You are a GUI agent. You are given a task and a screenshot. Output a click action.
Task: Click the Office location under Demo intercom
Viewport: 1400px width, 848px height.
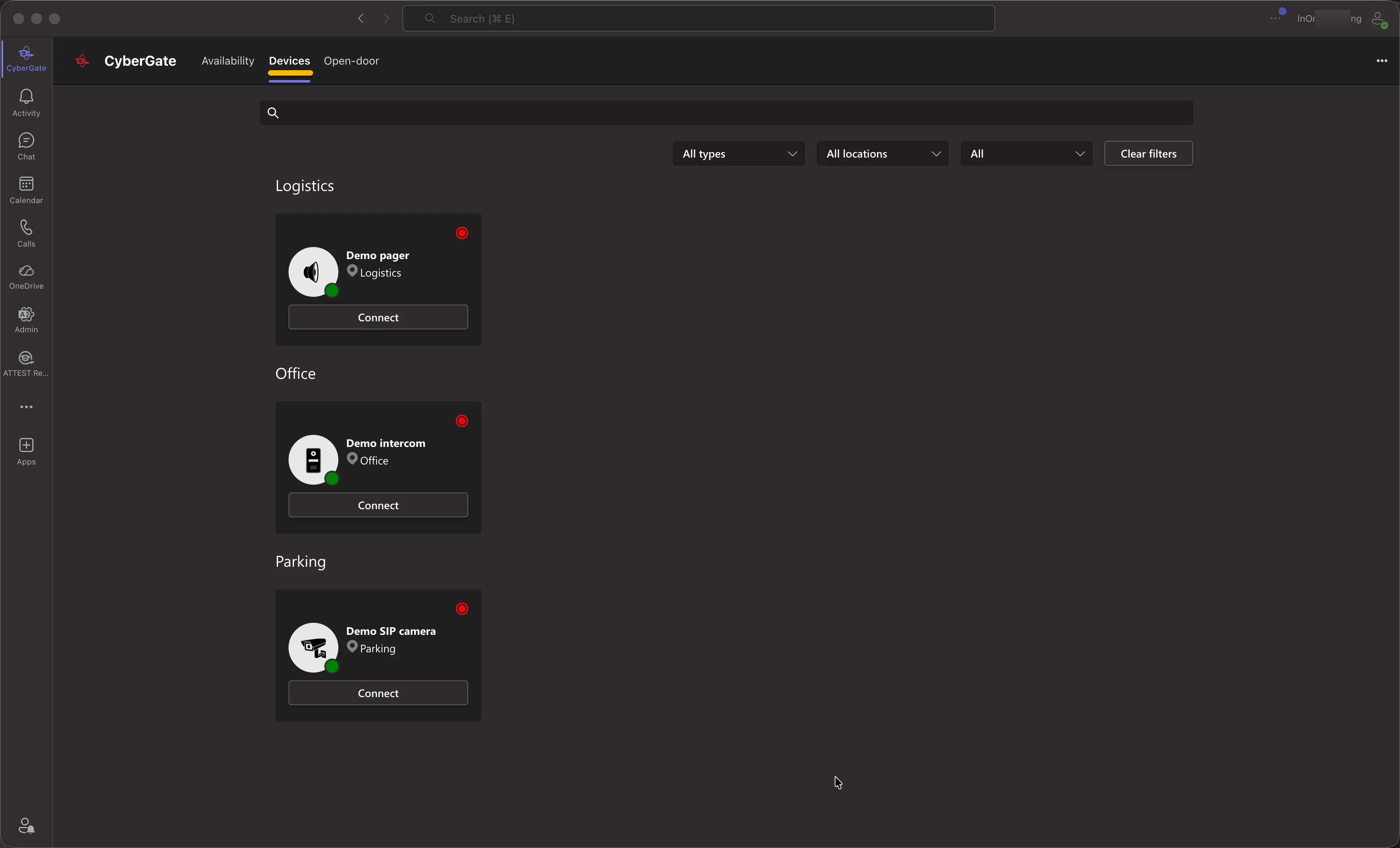click(x=374, y=461)
